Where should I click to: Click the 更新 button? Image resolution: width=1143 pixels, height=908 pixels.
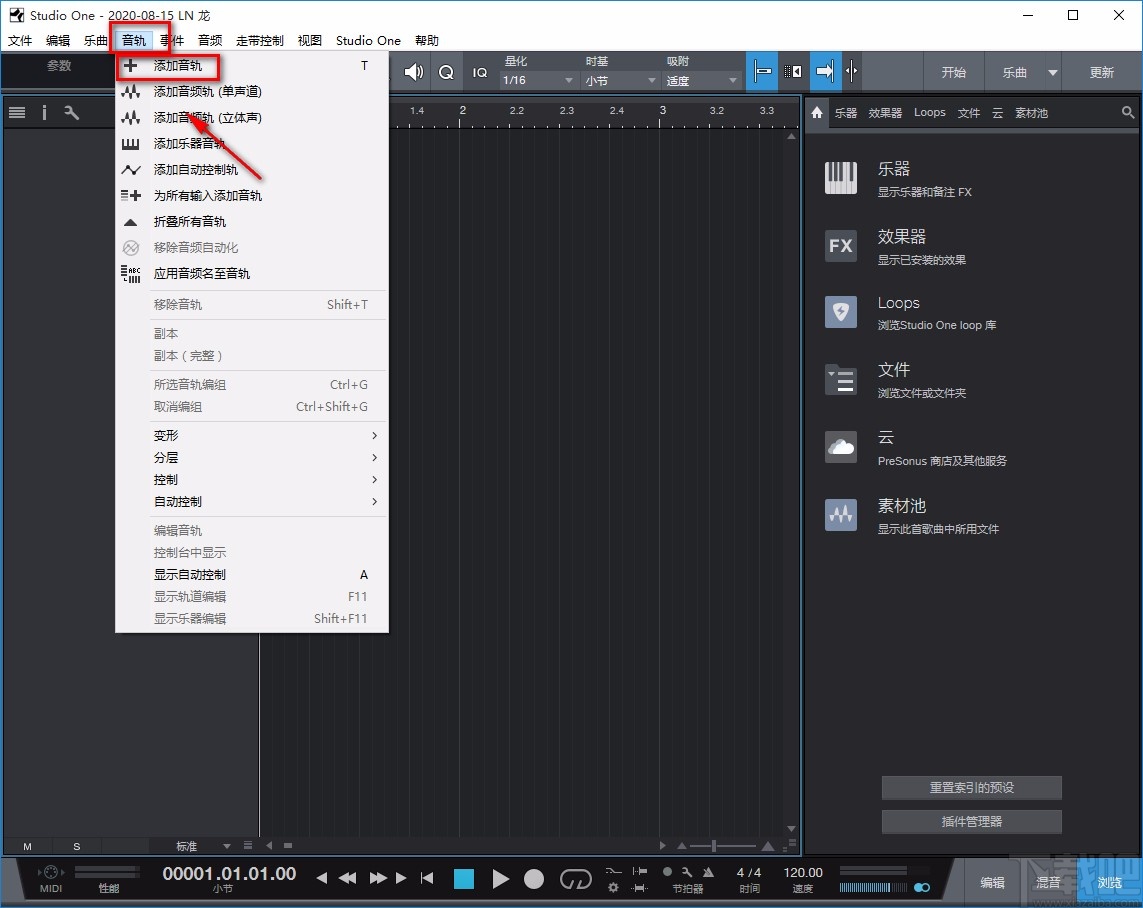[1101, 72]
